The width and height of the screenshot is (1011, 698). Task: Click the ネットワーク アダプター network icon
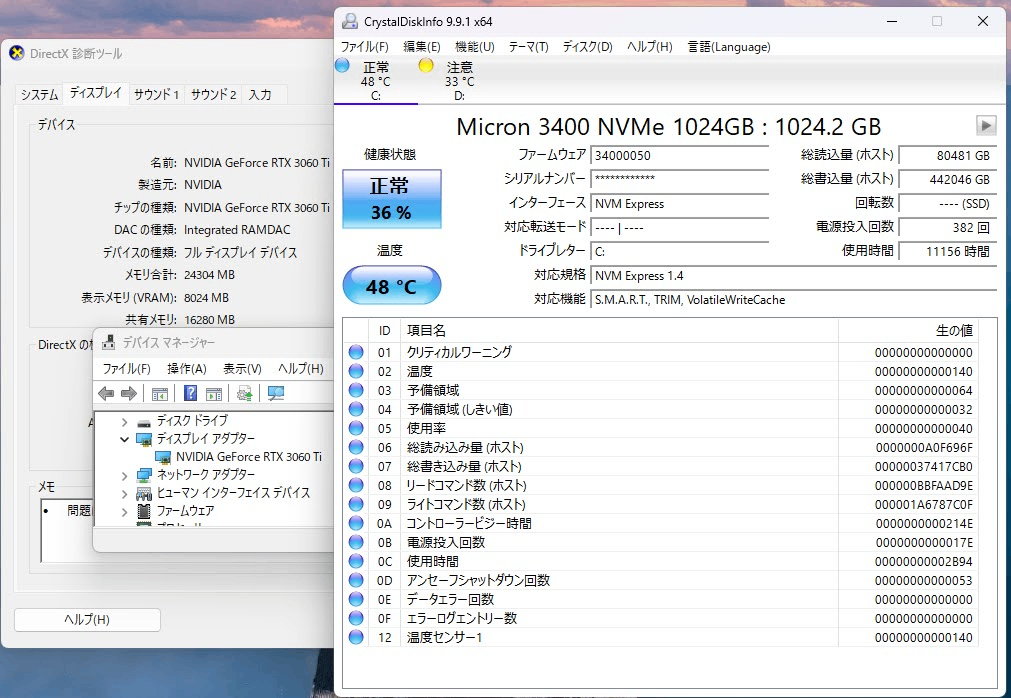(x=144, y=476)
